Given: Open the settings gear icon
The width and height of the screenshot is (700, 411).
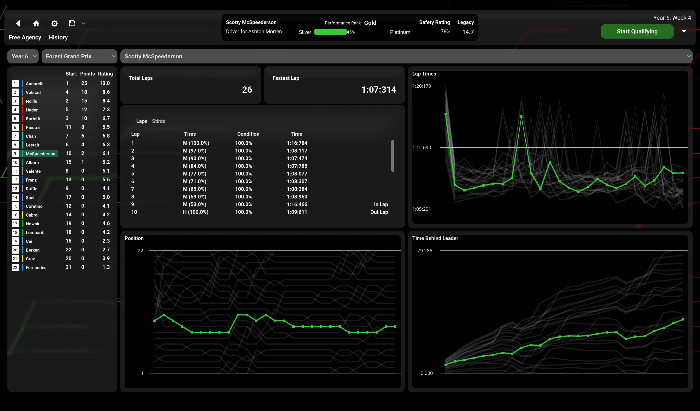Looking at the screenshot, I should [x=54, y=22].
